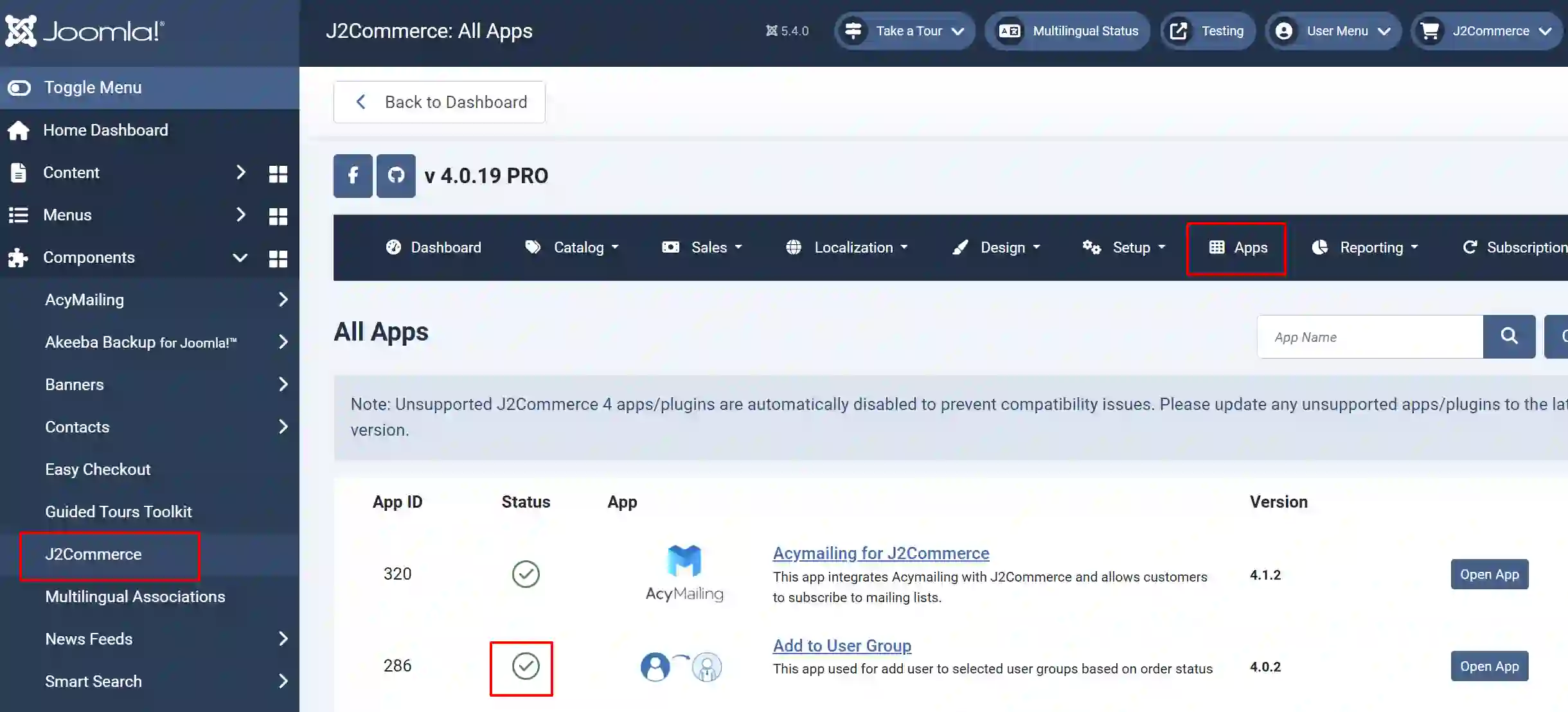
Task: Click the Toggle Menu switch icon
Action: tap(19, 87)
